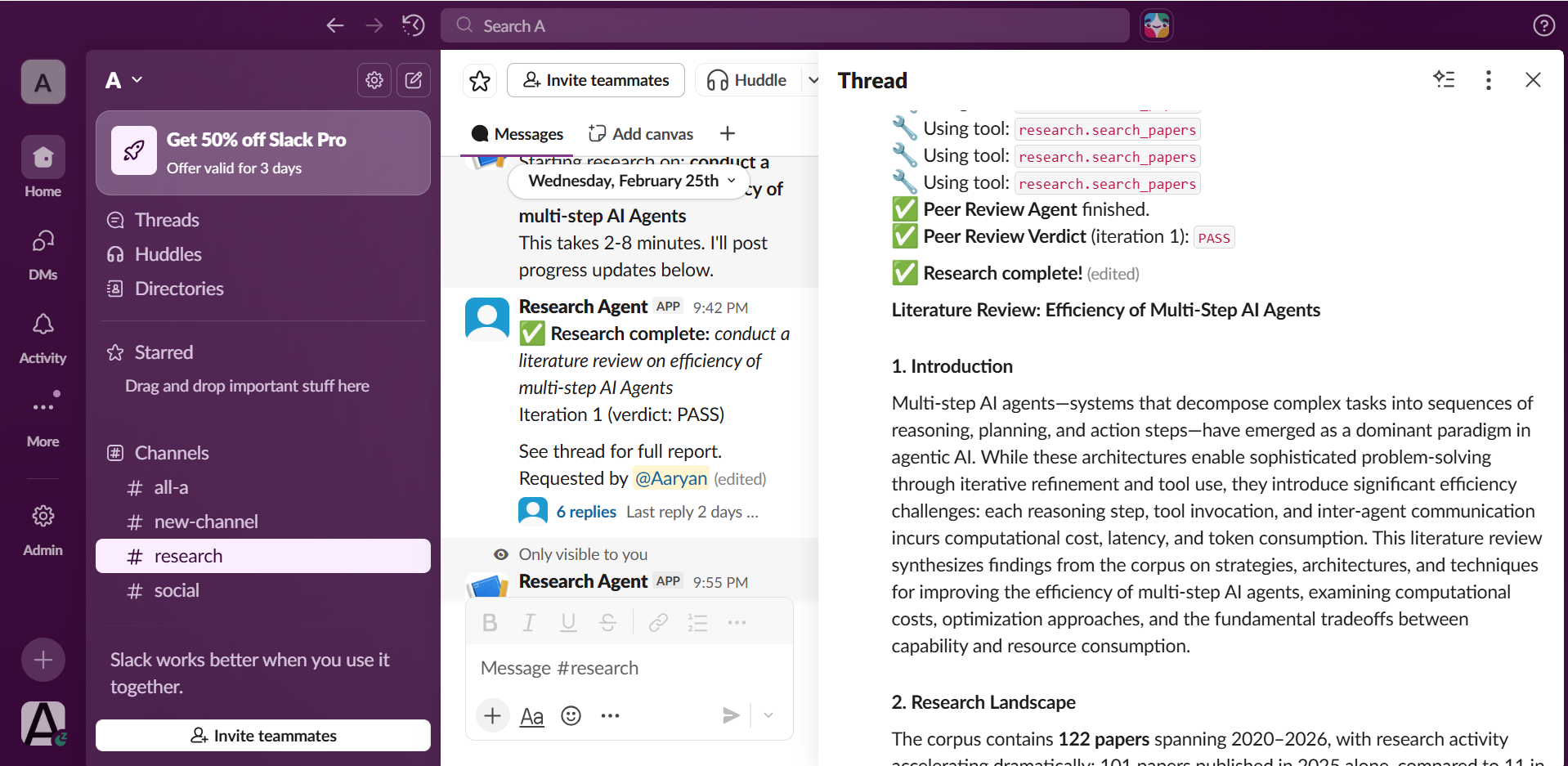Insert a link in the composer
1568x766 pixels.
click(658, 623)
